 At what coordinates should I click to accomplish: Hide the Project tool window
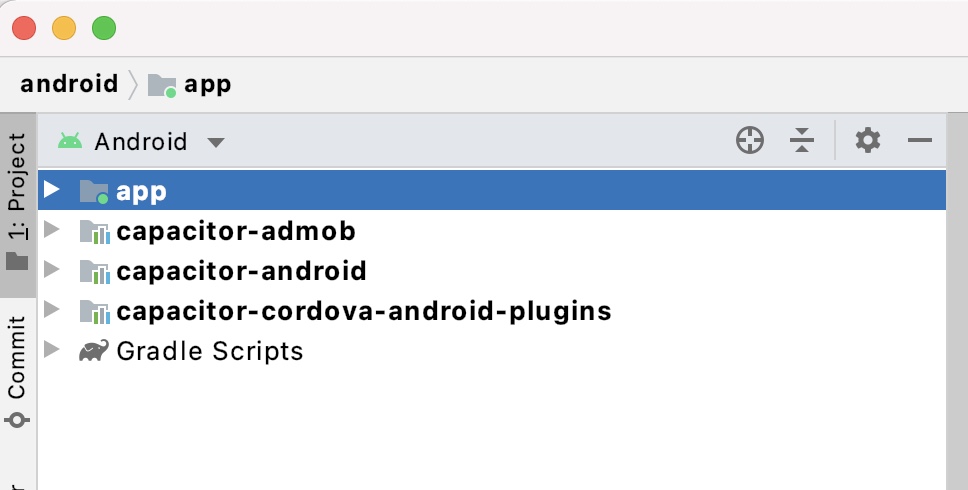(919, 141)
